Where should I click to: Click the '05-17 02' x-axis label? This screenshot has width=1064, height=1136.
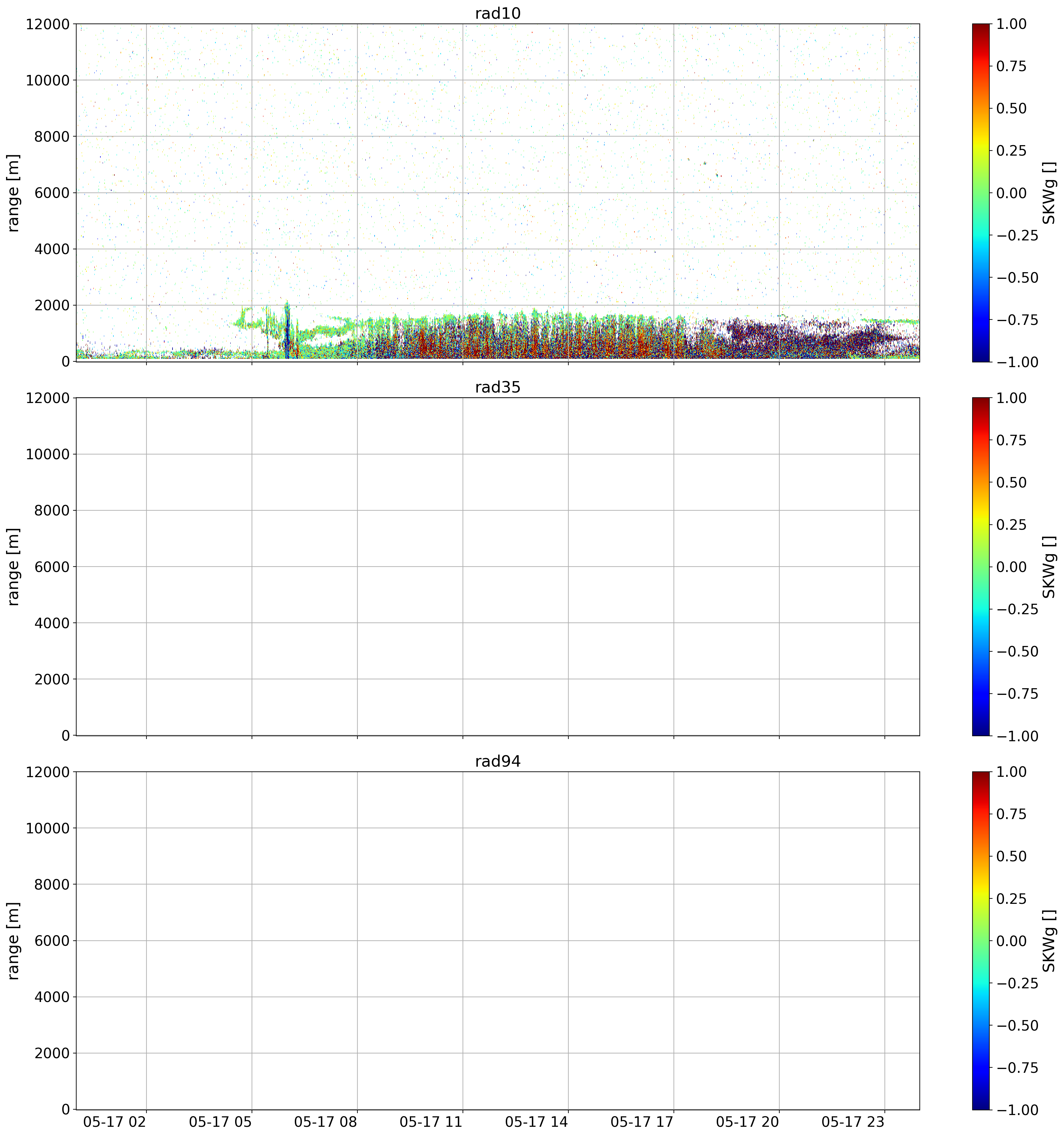pos(114,1122)
